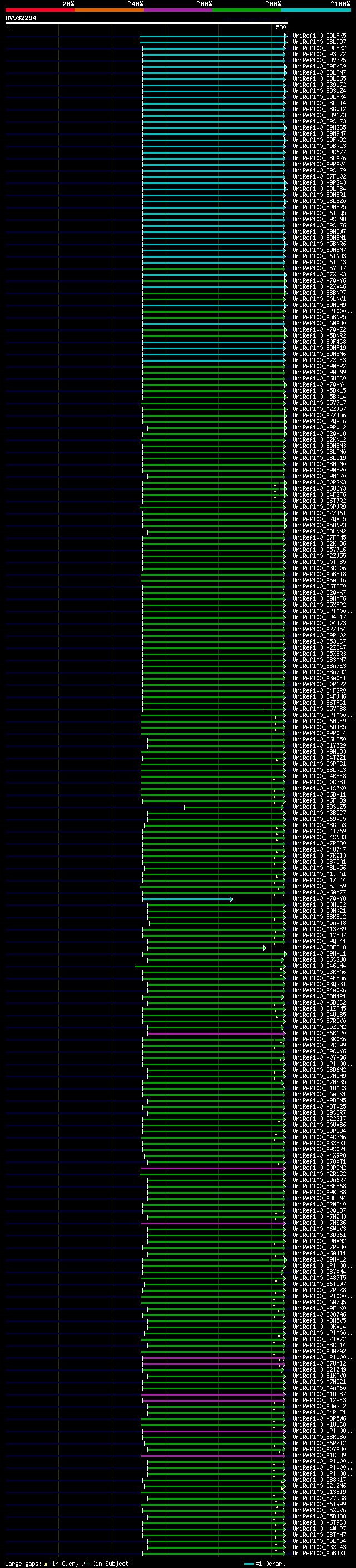This screenshot has width=356, height=1568.
Task: Click the purple ~60% identity legend bar
Action: (x=177, y=10)
